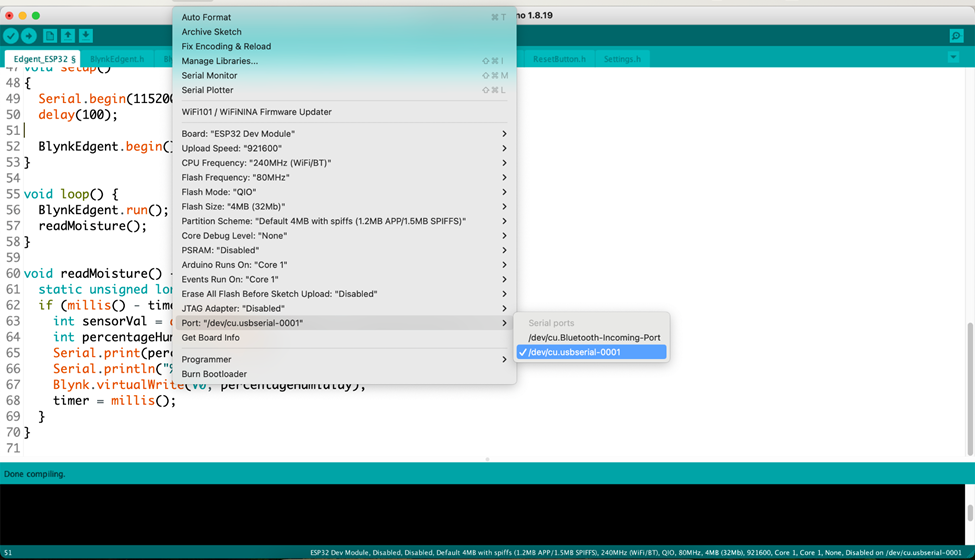The image size is (975, 560).
Task: Expand the Programmer submenu
Action: click(344, 359)
